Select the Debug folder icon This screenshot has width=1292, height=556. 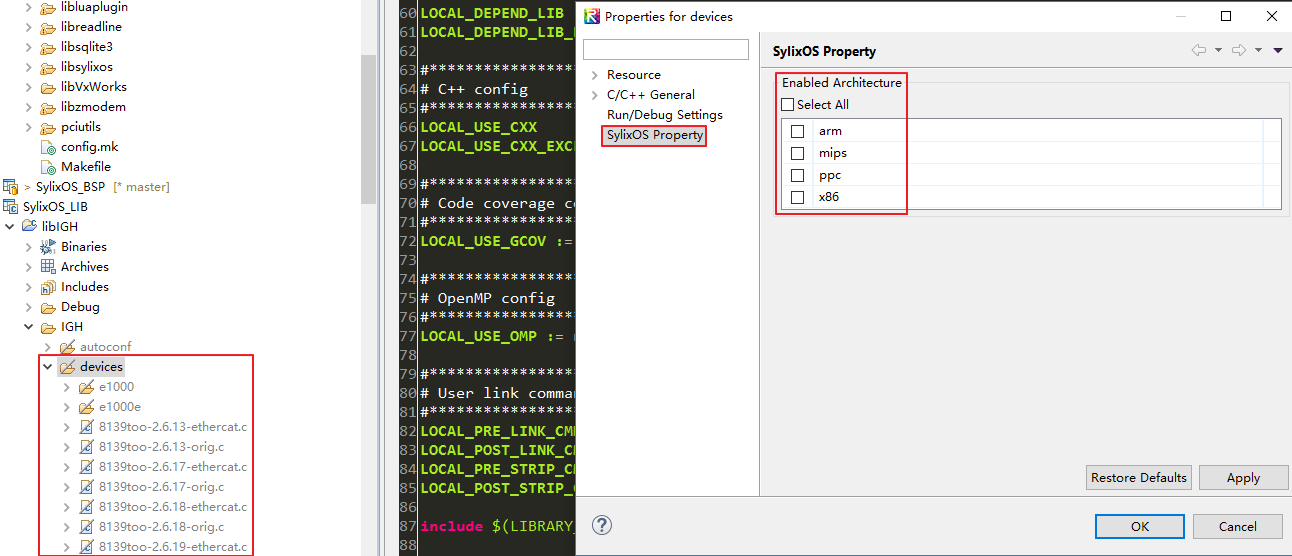(48, 307)
